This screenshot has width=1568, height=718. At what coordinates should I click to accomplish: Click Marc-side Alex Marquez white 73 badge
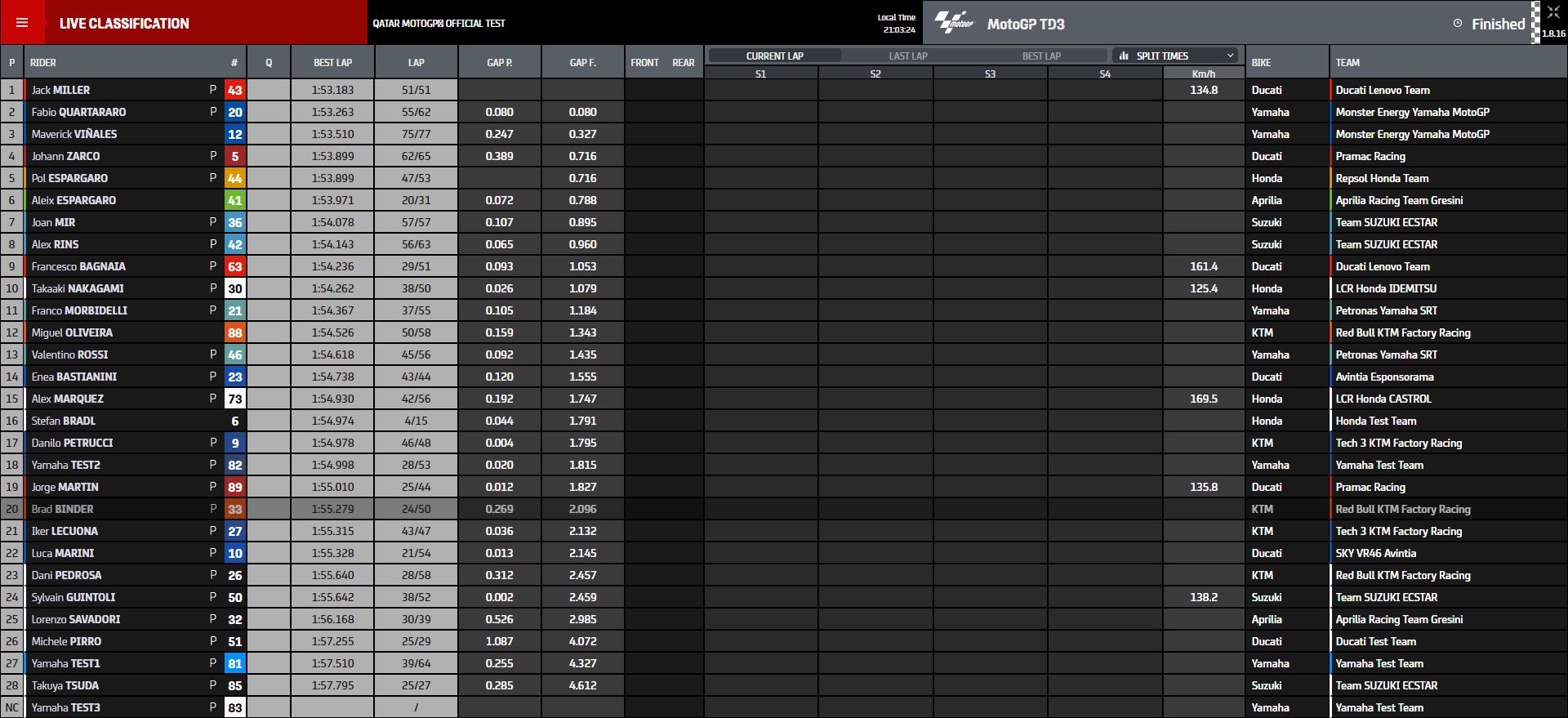(x=235, y=399)
